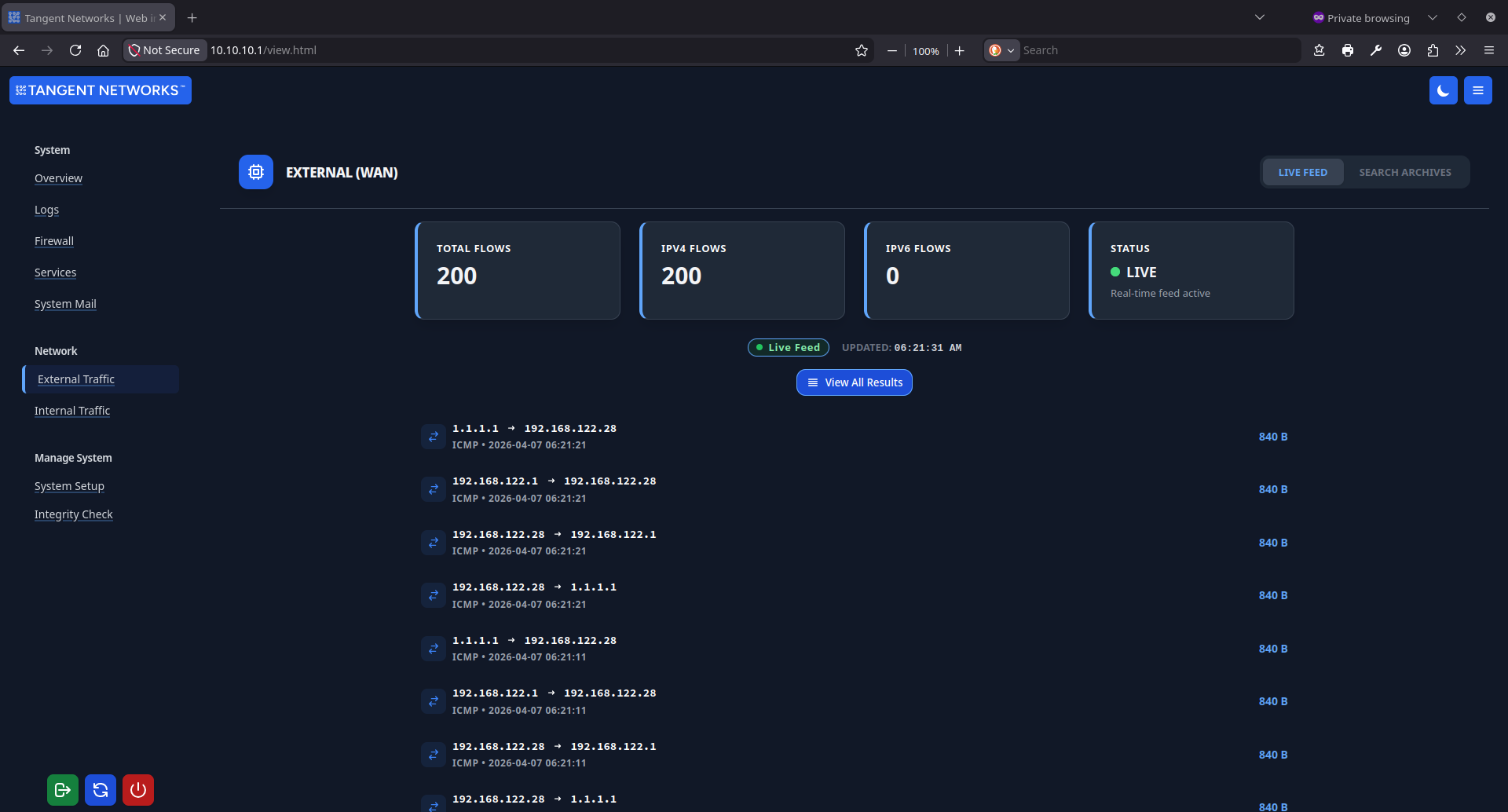Bookmark this page with the star icon
This screenshot has height=812, width=1508.
pos(862,50)
